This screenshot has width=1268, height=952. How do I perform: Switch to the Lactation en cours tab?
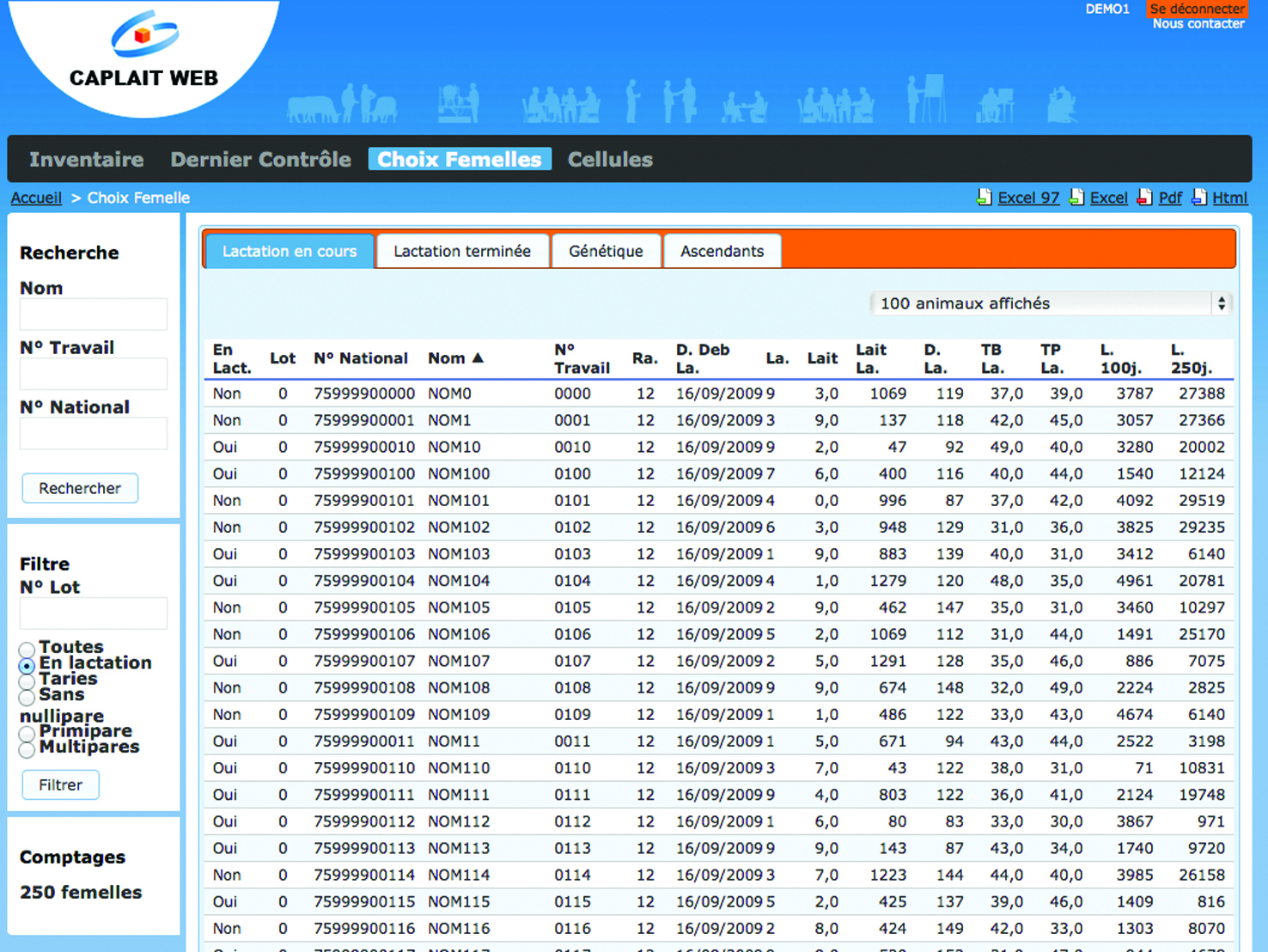pos(290,251)
